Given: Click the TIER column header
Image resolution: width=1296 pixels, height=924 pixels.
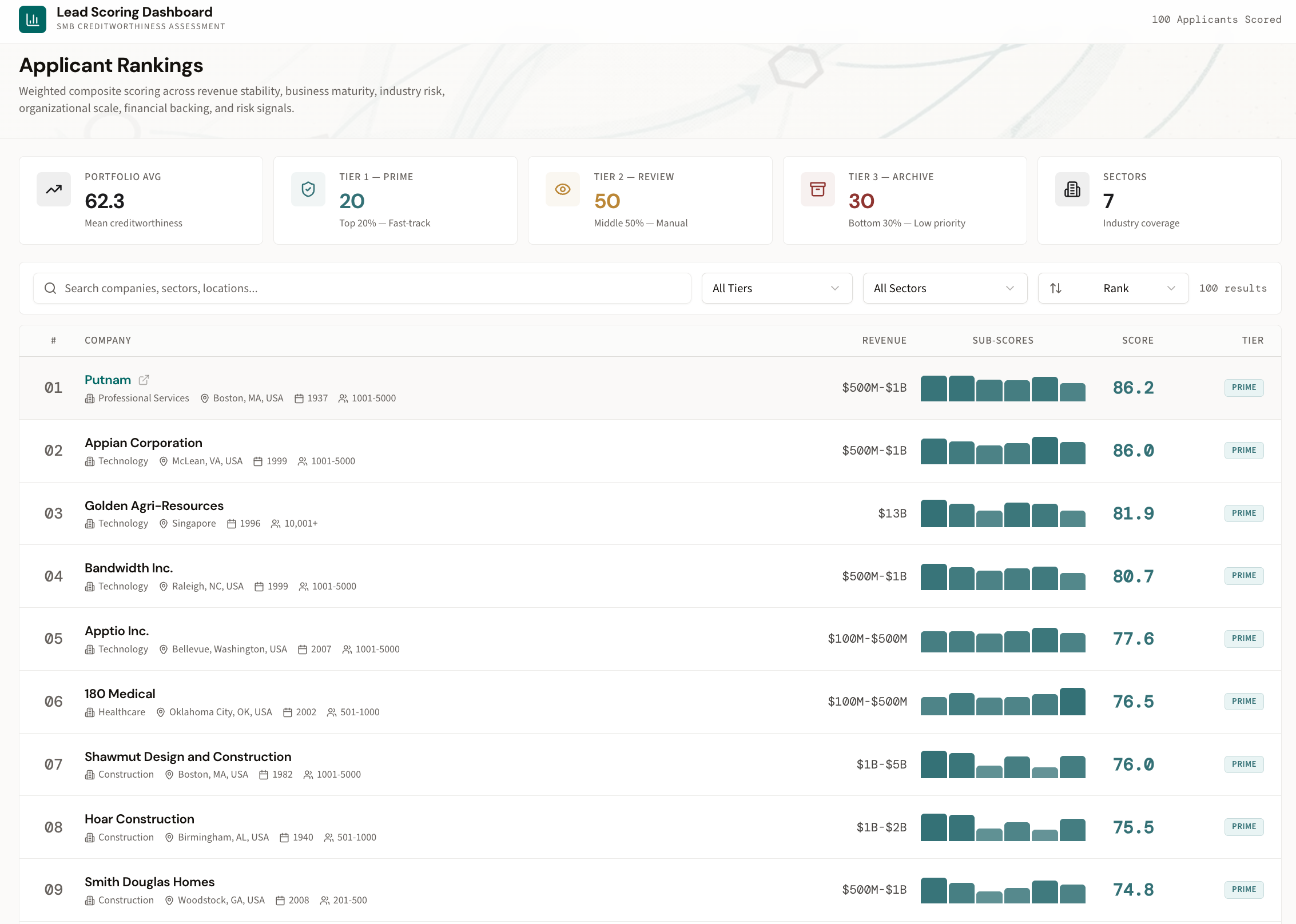Looking at the screenshot, I should [1253, 340].
